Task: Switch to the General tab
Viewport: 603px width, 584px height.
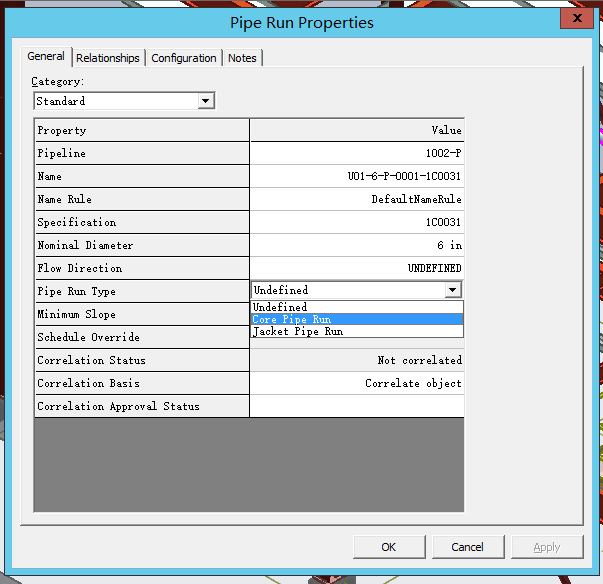Action: tap(46, 57)
